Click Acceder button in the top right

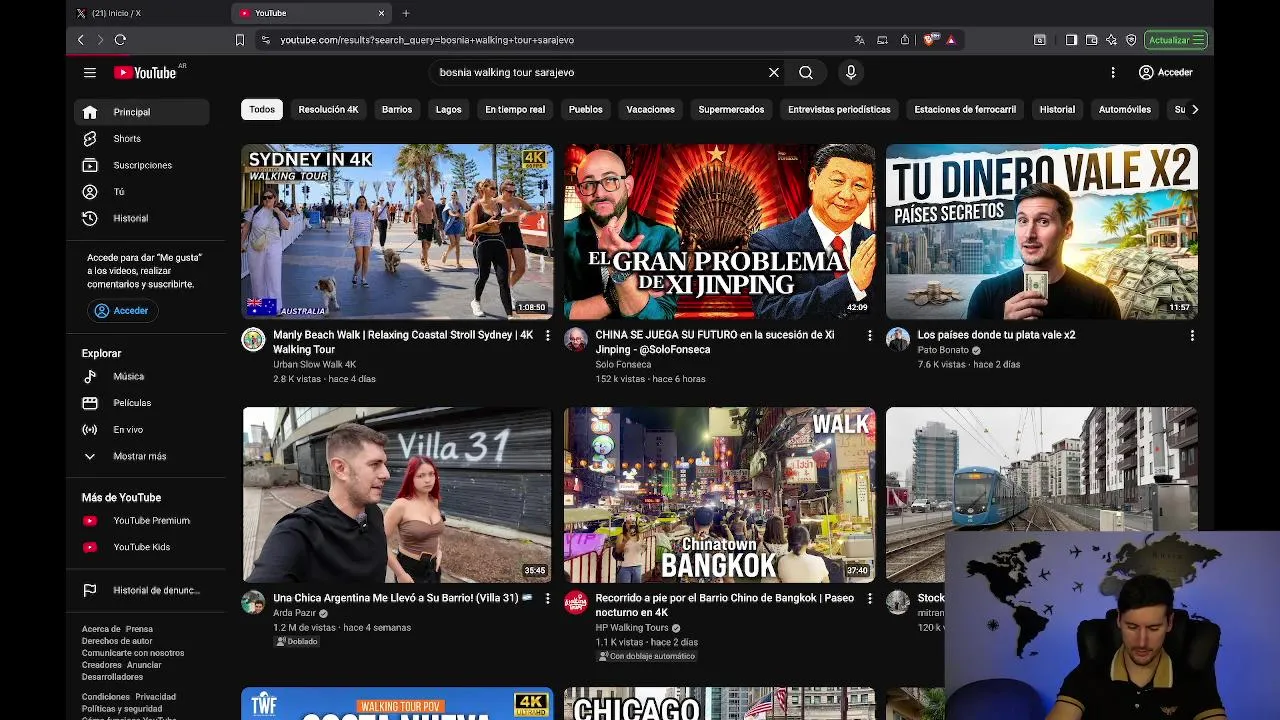tap(1166, 72)
